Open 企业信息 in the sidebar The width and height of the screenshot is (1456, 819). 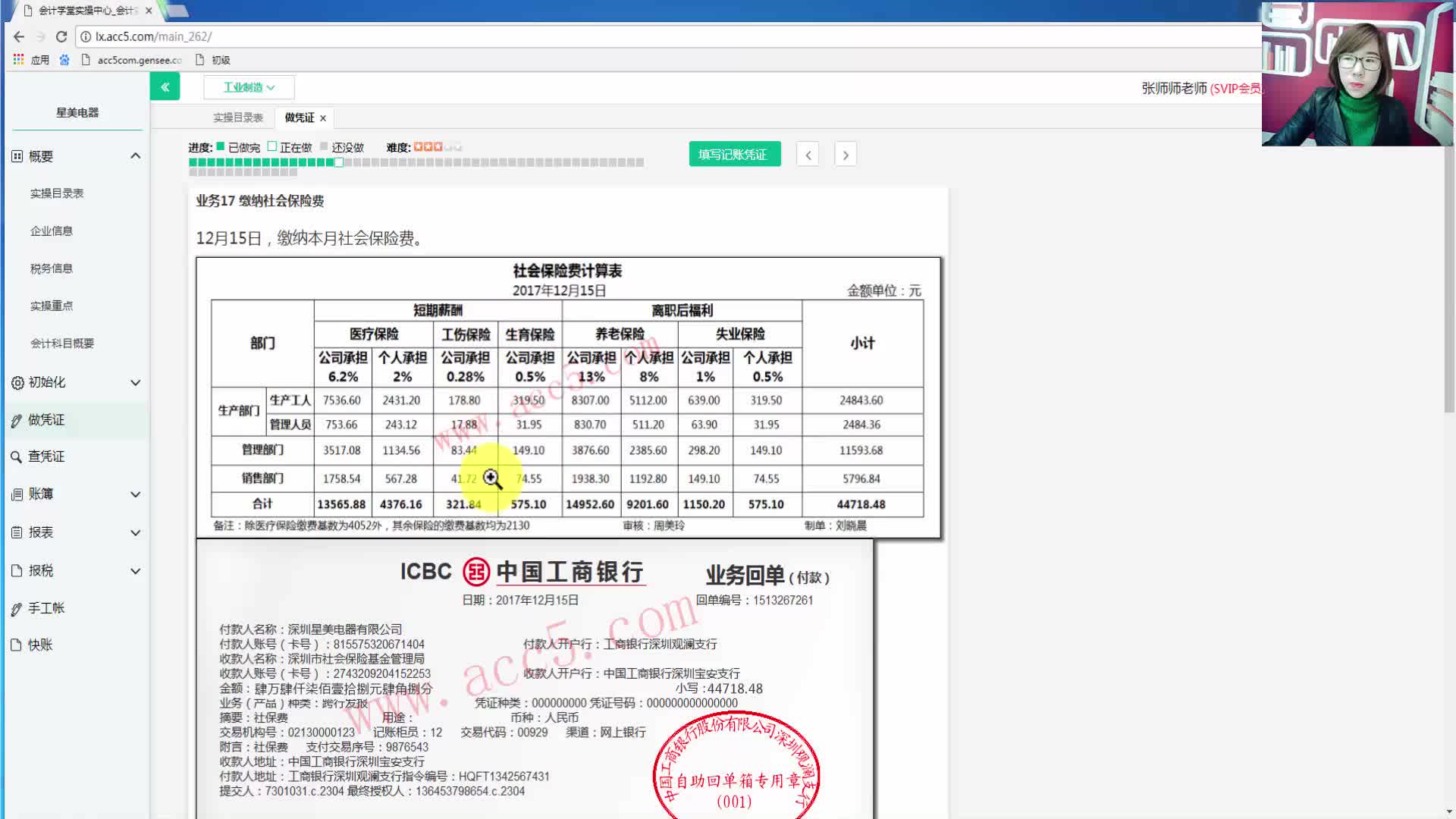[x=52, y=231]
